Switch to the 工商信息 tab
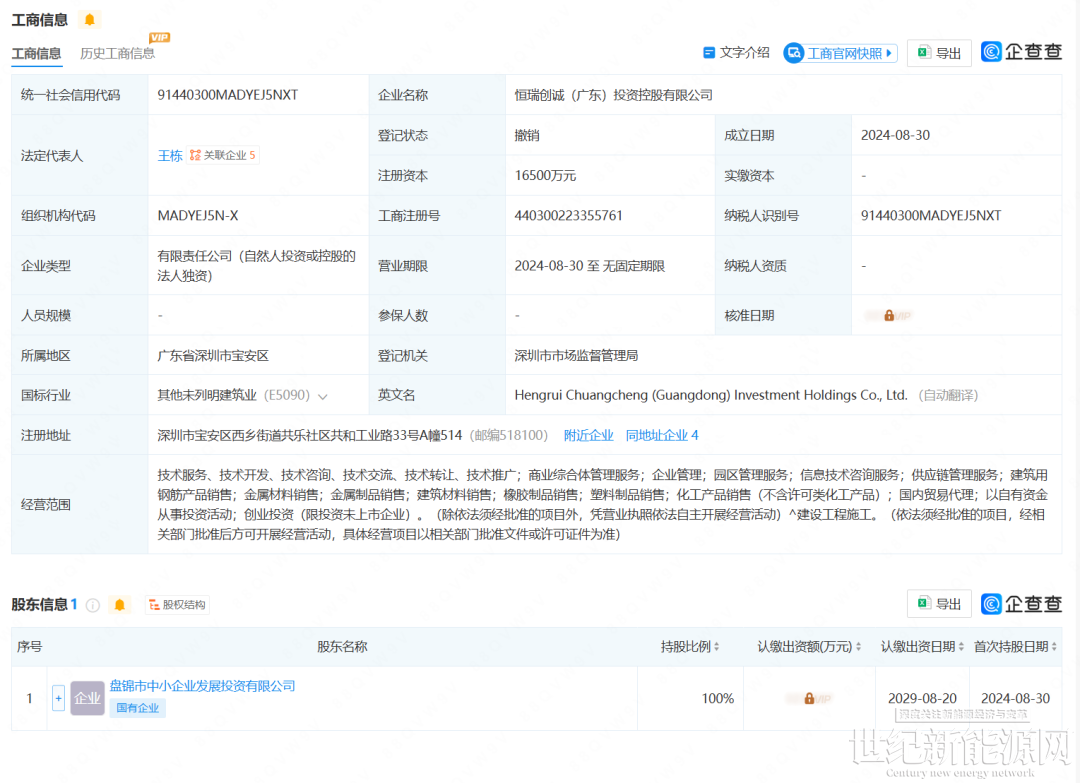 click(x=37, y=54)
